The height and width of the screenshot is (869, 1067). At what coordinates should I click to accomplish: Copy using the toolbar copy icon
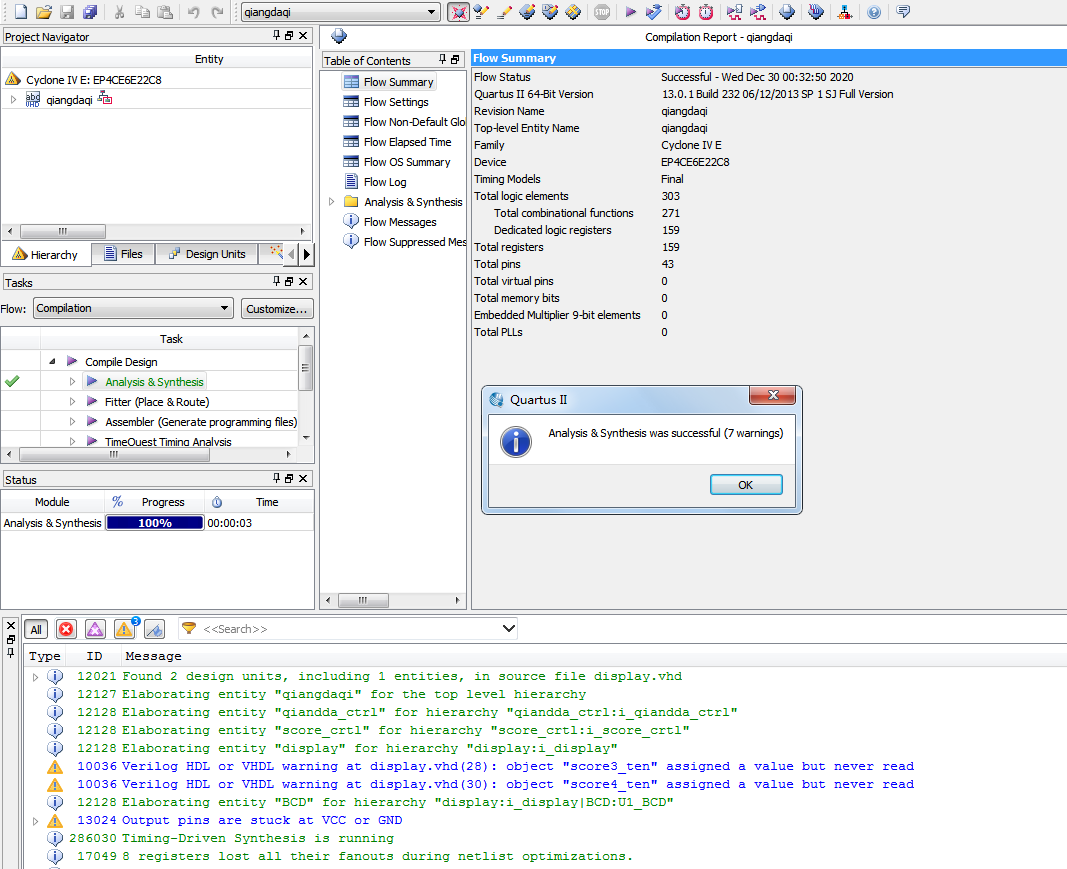142,12
